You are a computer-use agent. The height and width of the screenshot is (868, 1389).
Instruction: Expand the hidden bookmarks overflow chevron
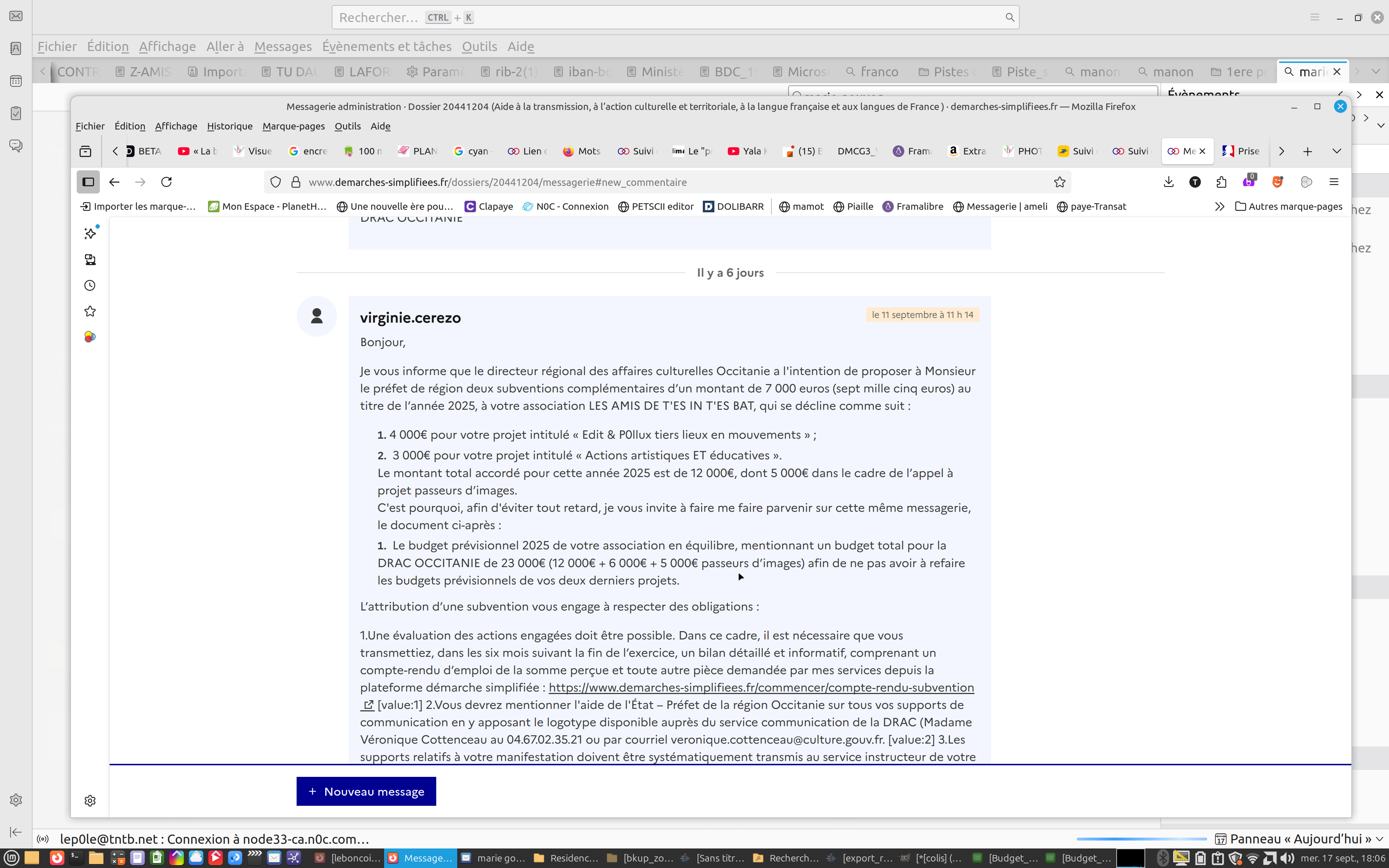coord(1220,207)
